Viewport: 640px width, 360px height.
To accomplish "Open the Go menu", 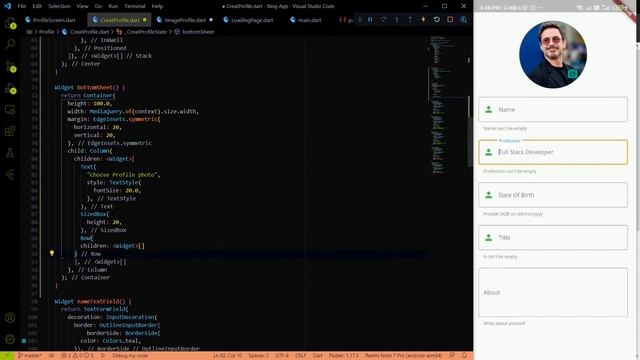I will point(98,6).
